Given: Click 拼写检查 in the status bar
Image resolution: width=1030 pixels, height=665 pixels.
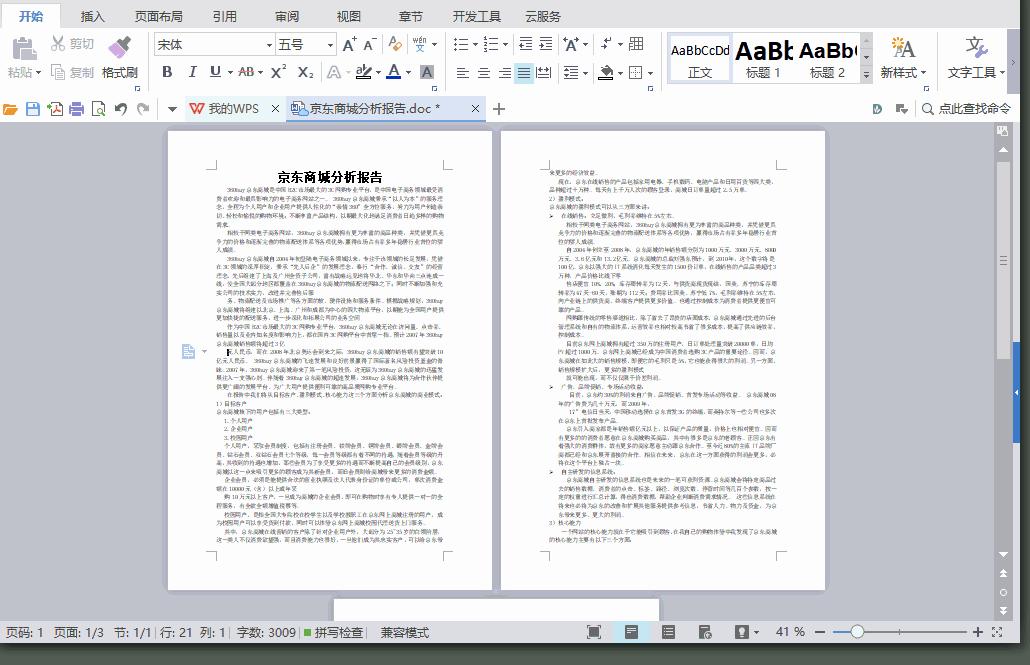Looking at the screenshot, I should click(334, 632).
